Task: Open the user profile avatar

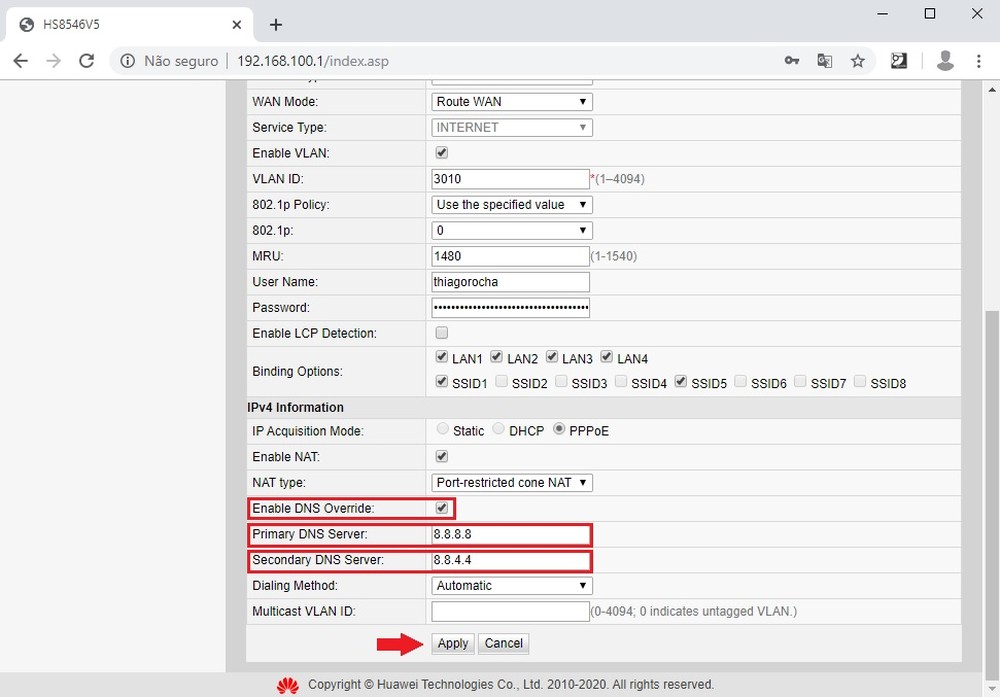Action: point(945,61)
